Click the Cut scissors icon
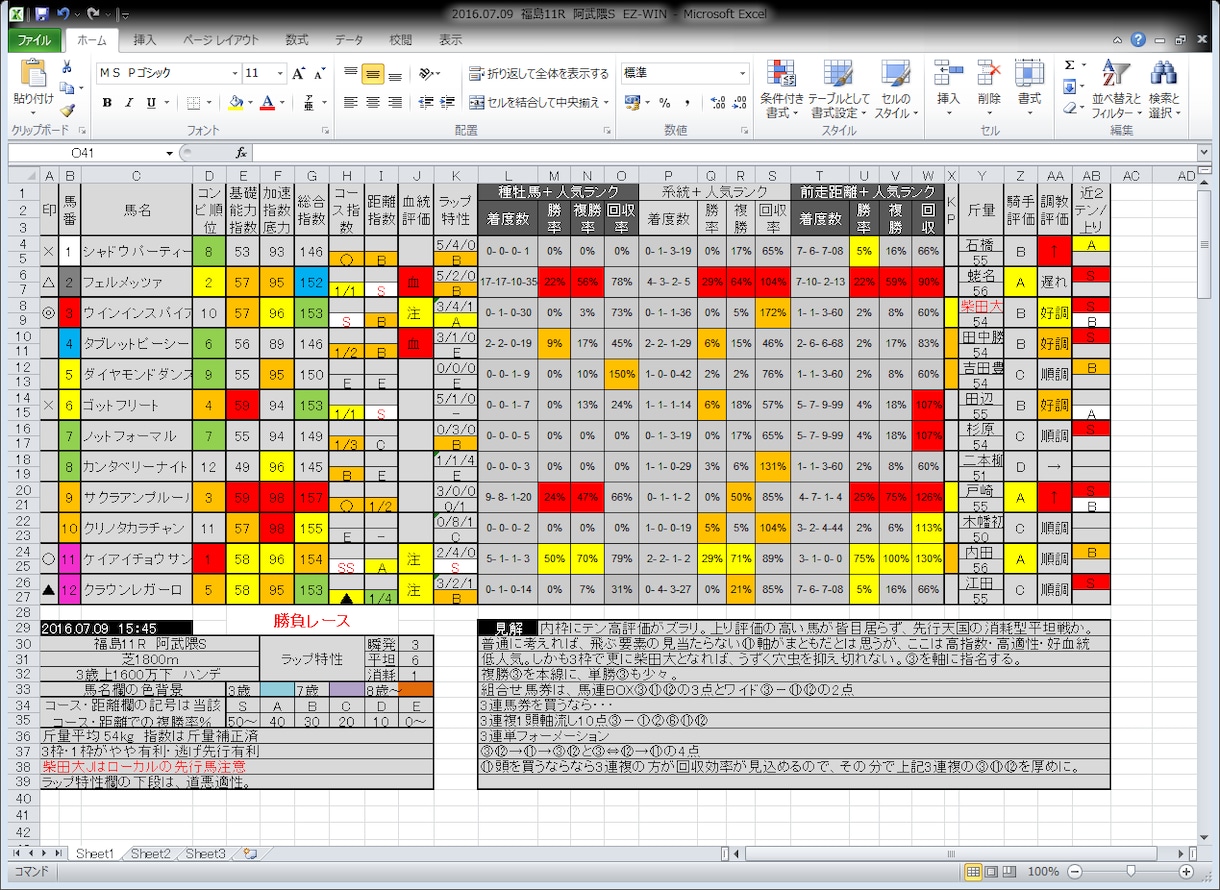 [x=68, y=68]
